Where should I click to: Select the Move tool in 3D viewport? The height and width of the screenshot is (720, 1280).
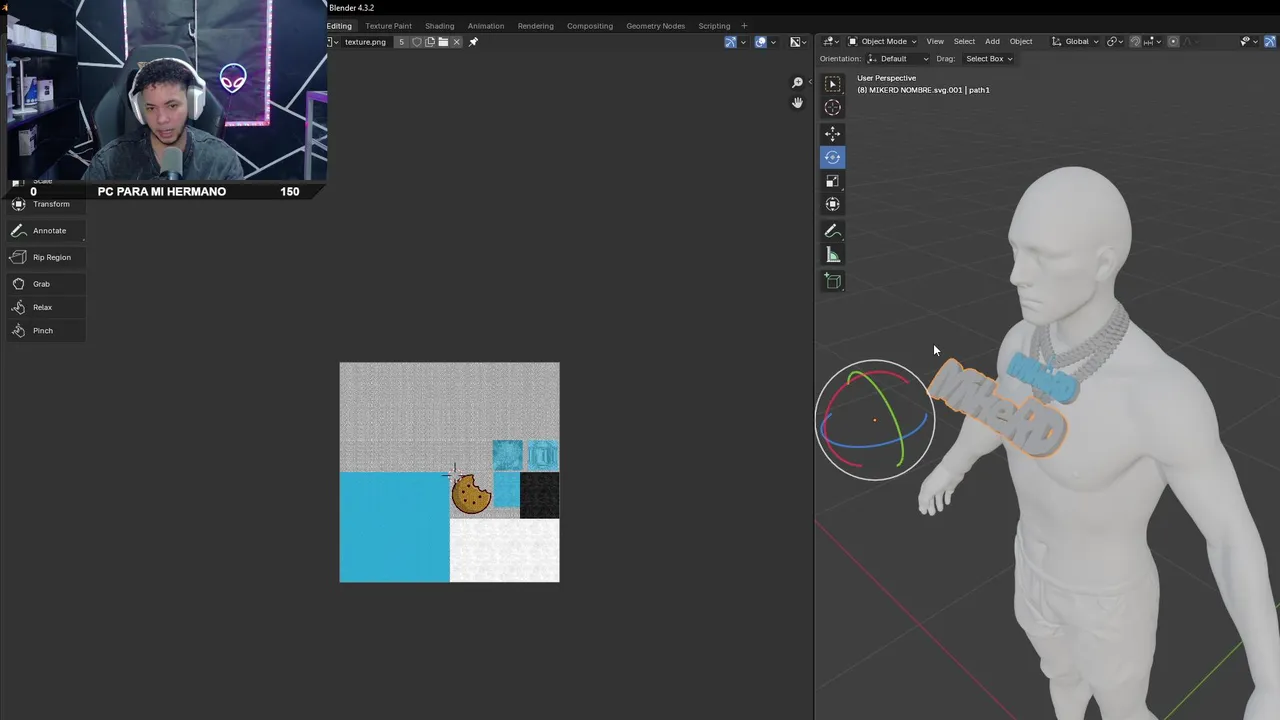coord(832,133)
